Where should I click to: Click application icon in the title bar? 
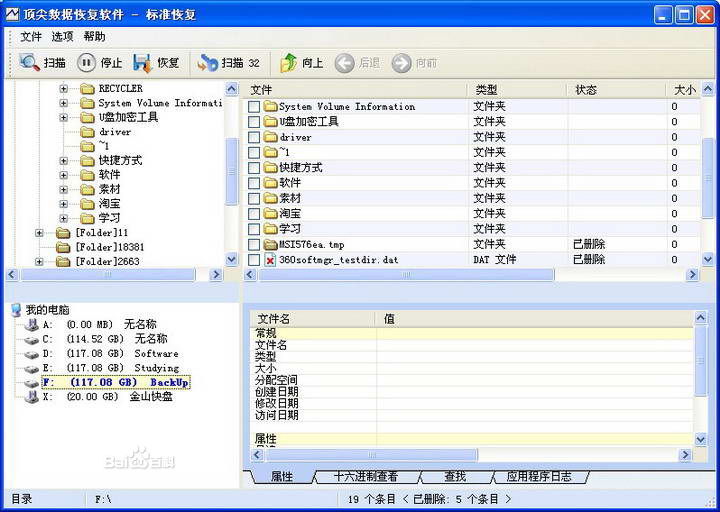pyautogui.click(x=13, y=15)
